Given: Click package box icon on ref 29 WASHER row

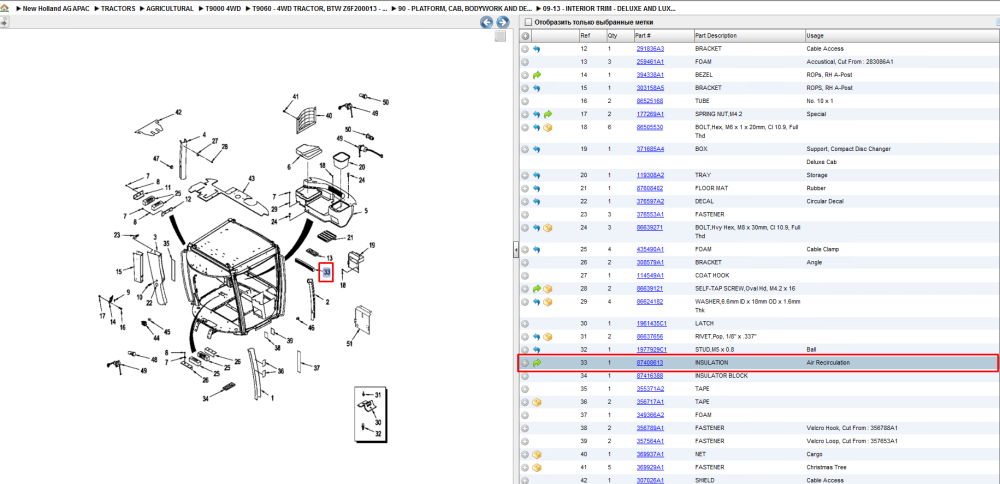Looking at the screenshot, I should click(x=548, y=302).
